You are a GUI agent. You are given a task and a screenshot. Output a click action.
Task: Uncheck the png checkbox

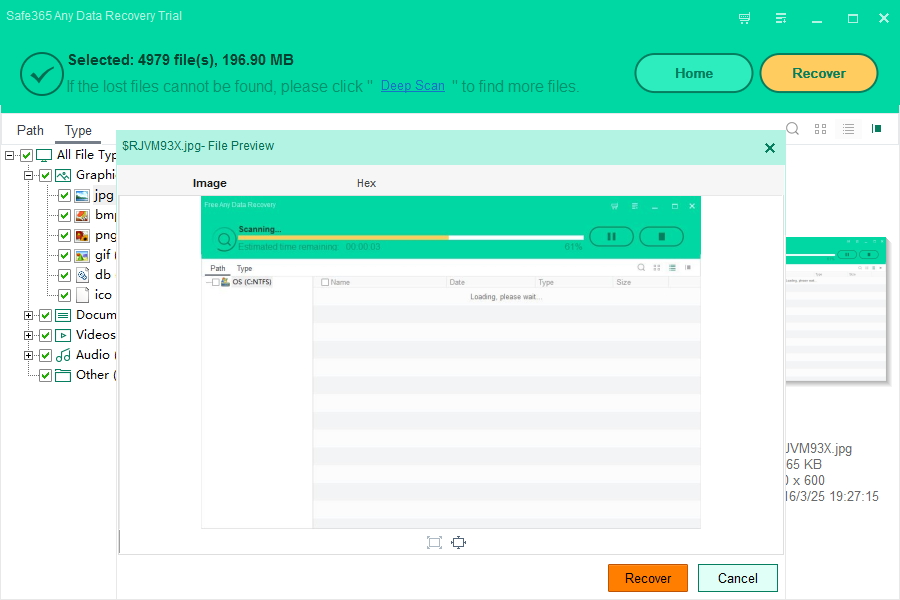(64, 236)
